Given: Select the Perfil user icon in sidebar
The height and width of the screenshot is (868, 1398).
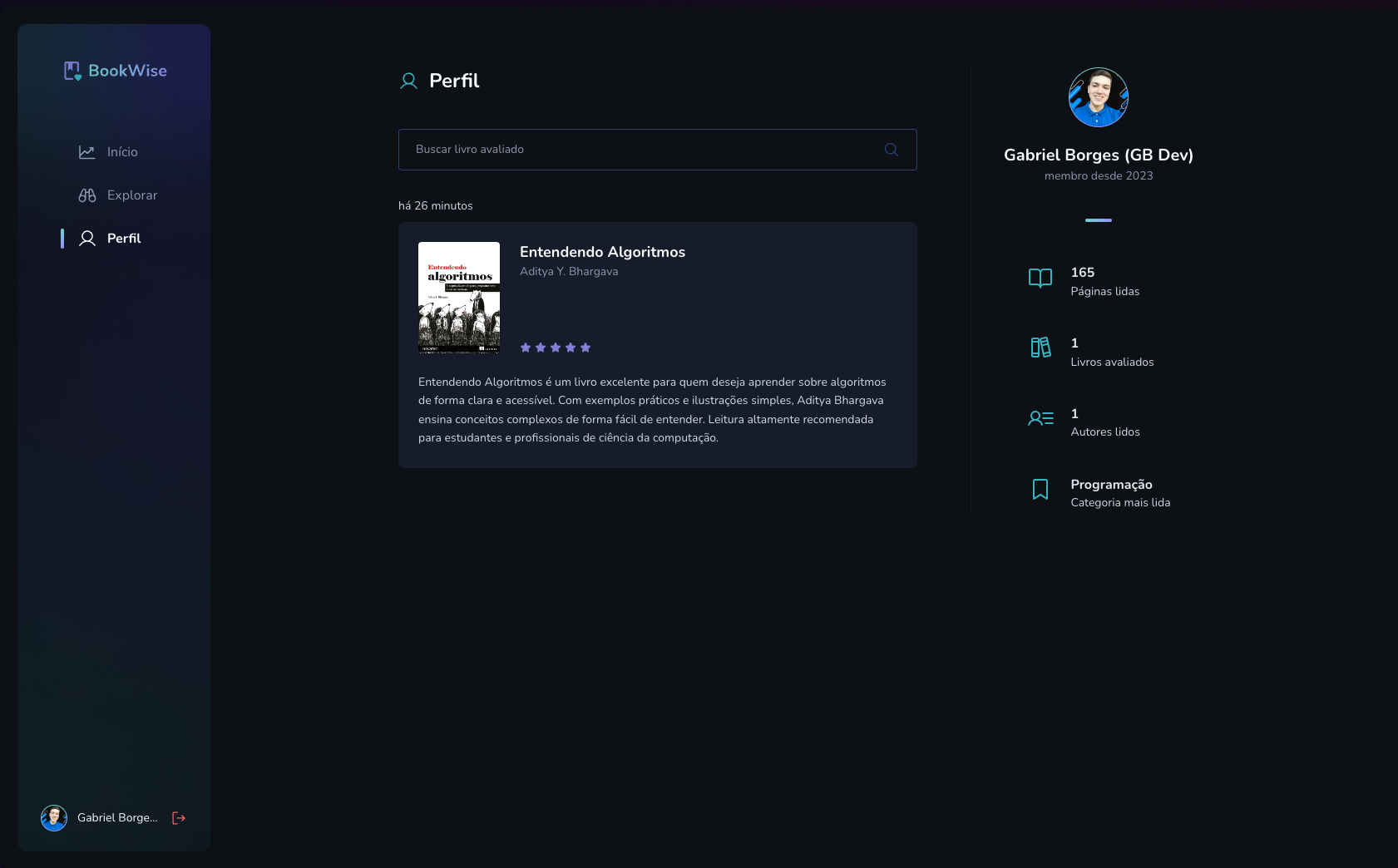Looking at the screenshot, I should [x=86, y=238].
